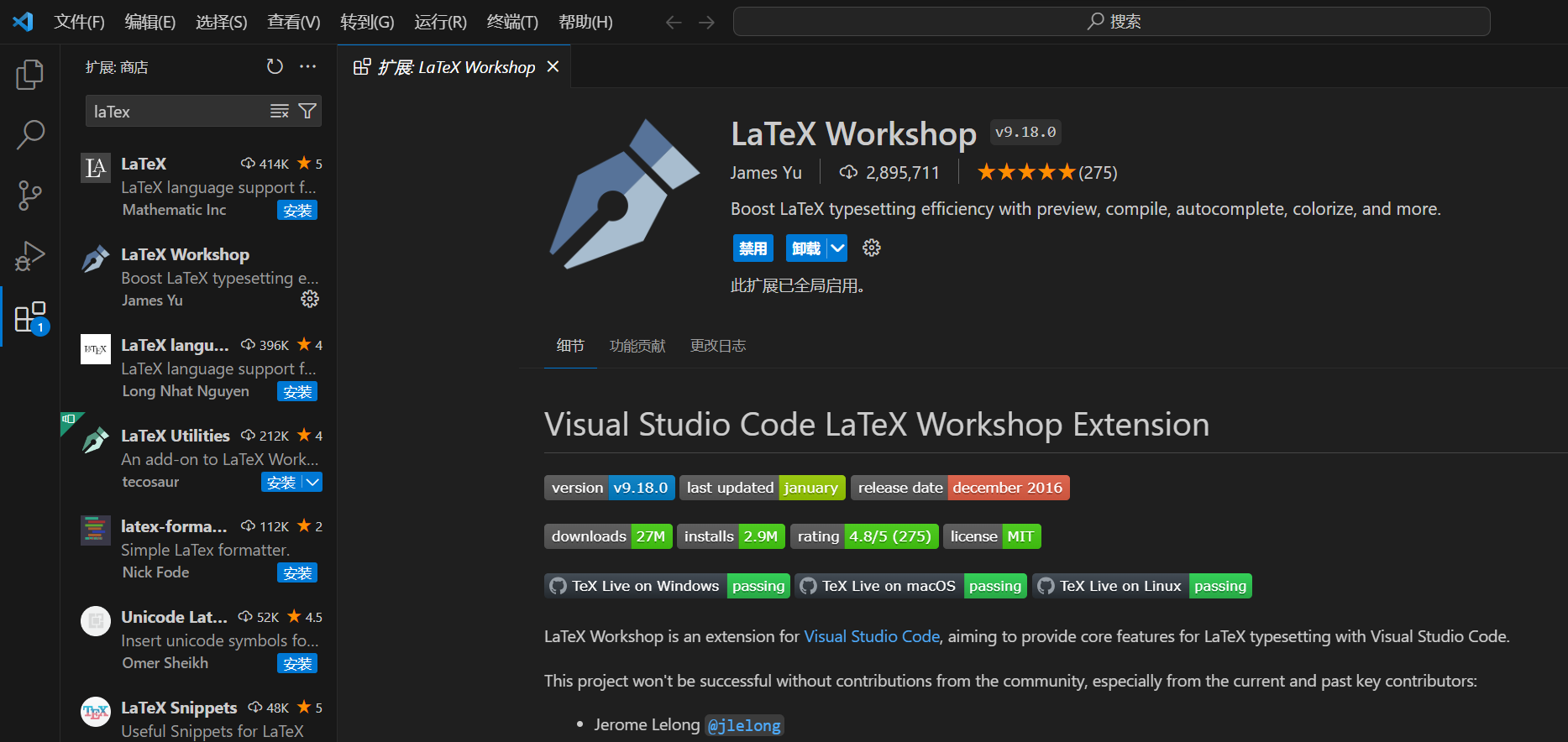Open the extension search filter menu
The image size is (1568, 742).
(x=307, y=111)
